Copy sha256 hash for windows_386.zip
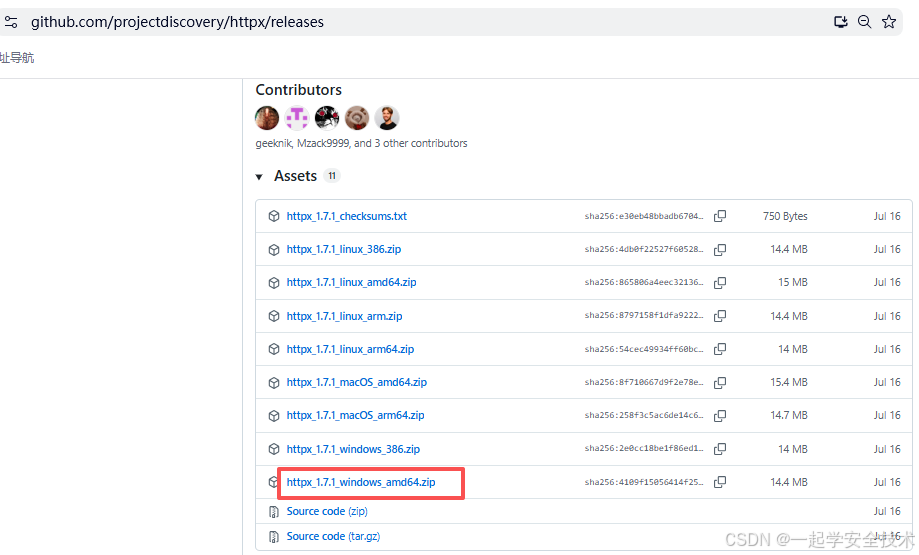The height and width of the screenshot is (555, 919). 720,449
